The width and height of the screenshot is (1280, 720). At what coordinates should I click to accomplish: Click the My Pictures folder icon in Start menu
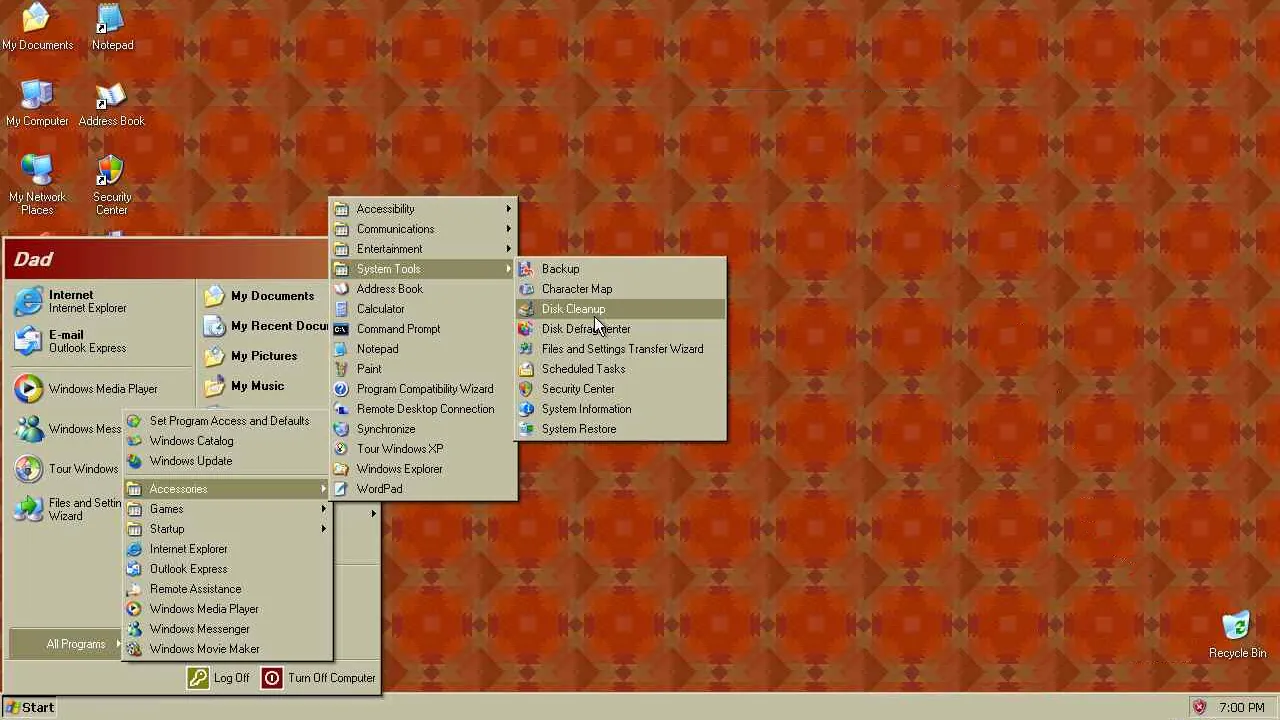click(214, 356)
